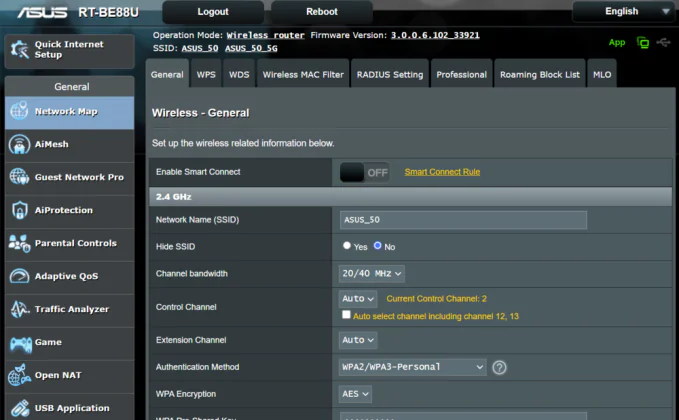Click the ASUS_50 SSID link in header
This screenshot has width=679, height=420.
(200, 48)
